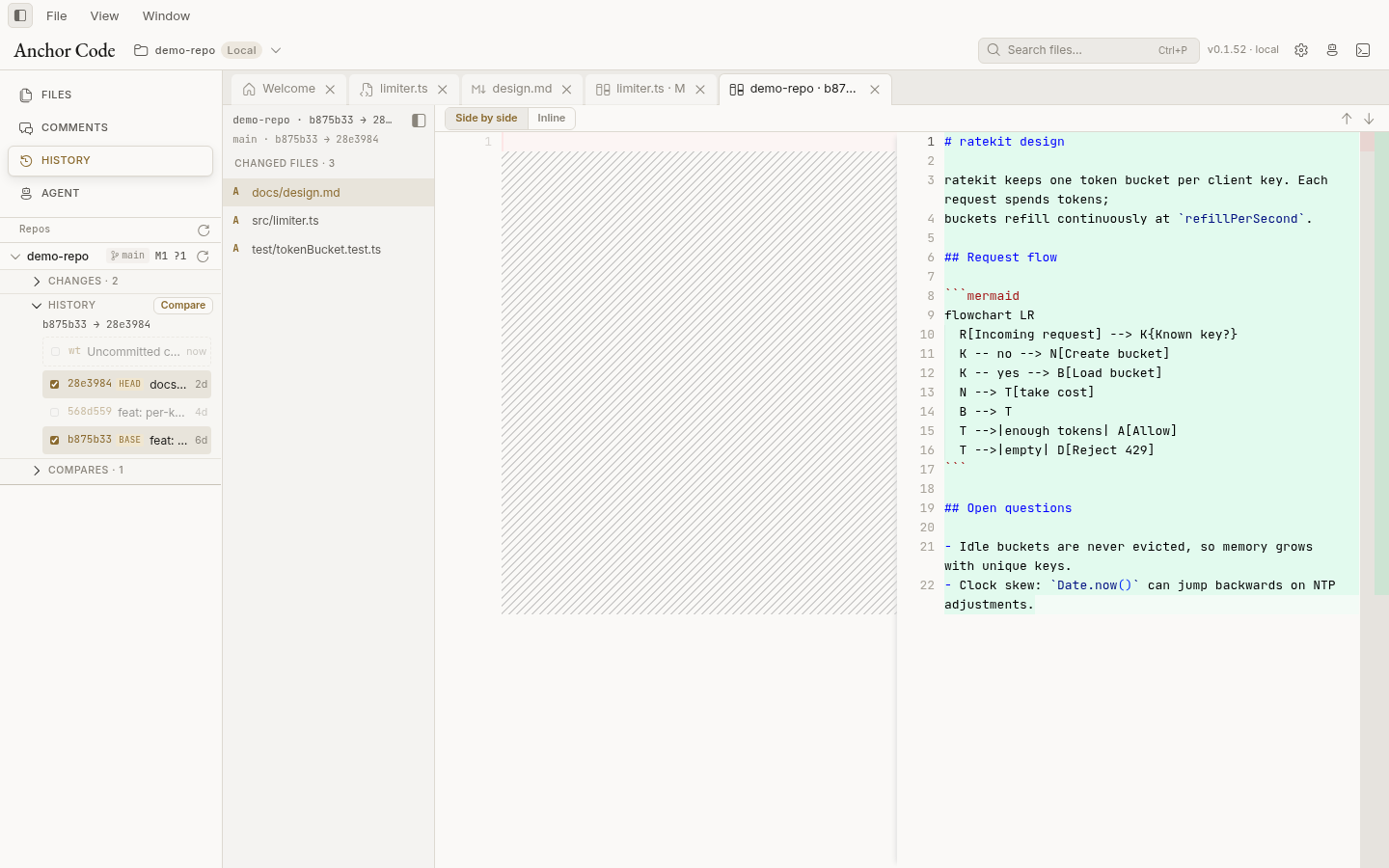
Task: Refresh the Repos list
Action: point(204,230)
